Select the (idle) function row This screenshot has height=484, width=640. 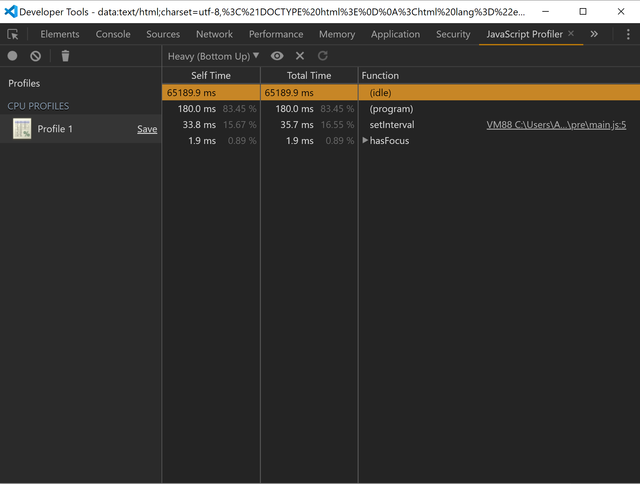[401, 93]
